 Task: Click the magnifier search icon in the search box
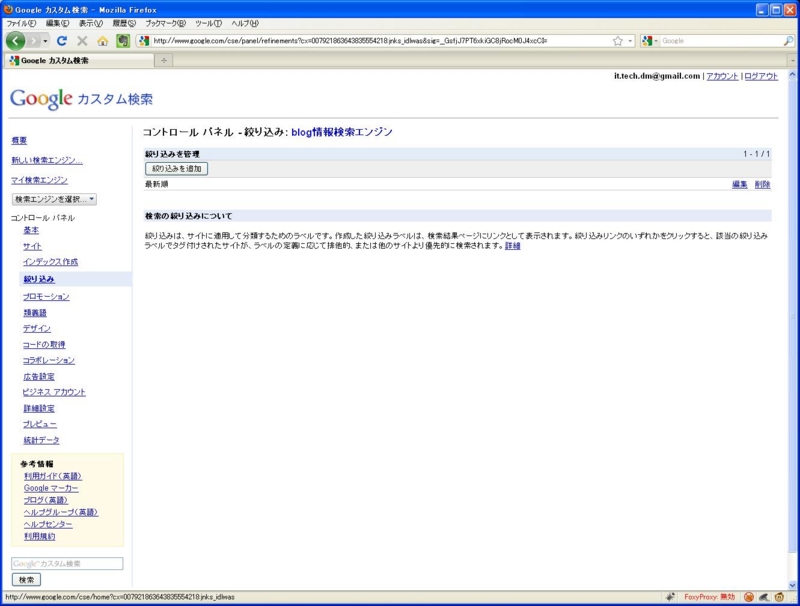(788, 41)
